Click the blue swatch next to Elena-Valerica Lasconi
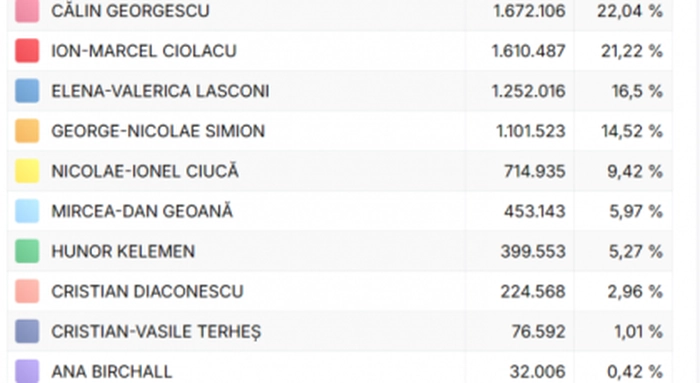The width and height of the screenshot is (700, 383). pos(27,91)
